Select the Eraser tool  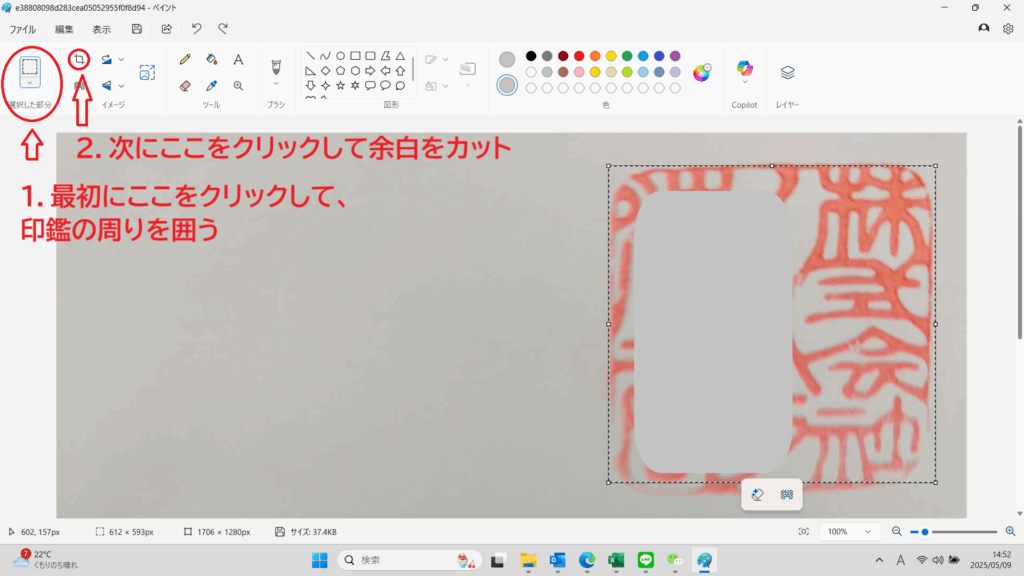[185, 86]
